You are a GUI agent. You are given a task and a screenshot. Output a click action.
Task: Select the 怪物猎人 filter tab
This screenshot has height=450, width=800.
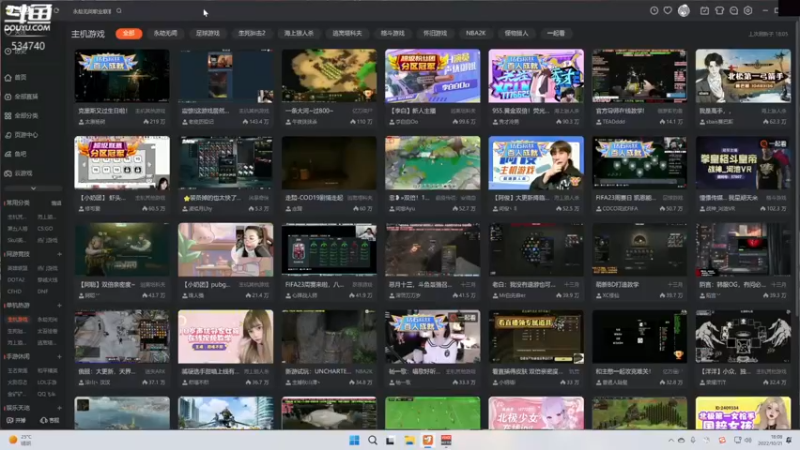coord(516,33)
